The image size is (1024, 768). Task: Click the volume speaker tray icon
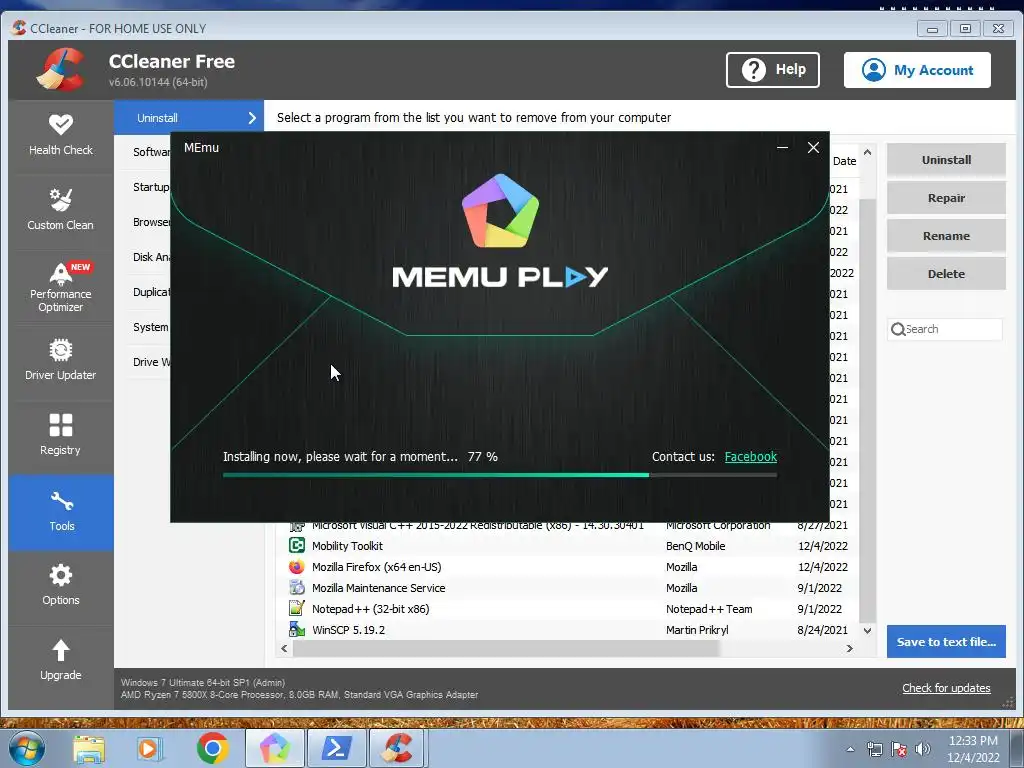923,749
